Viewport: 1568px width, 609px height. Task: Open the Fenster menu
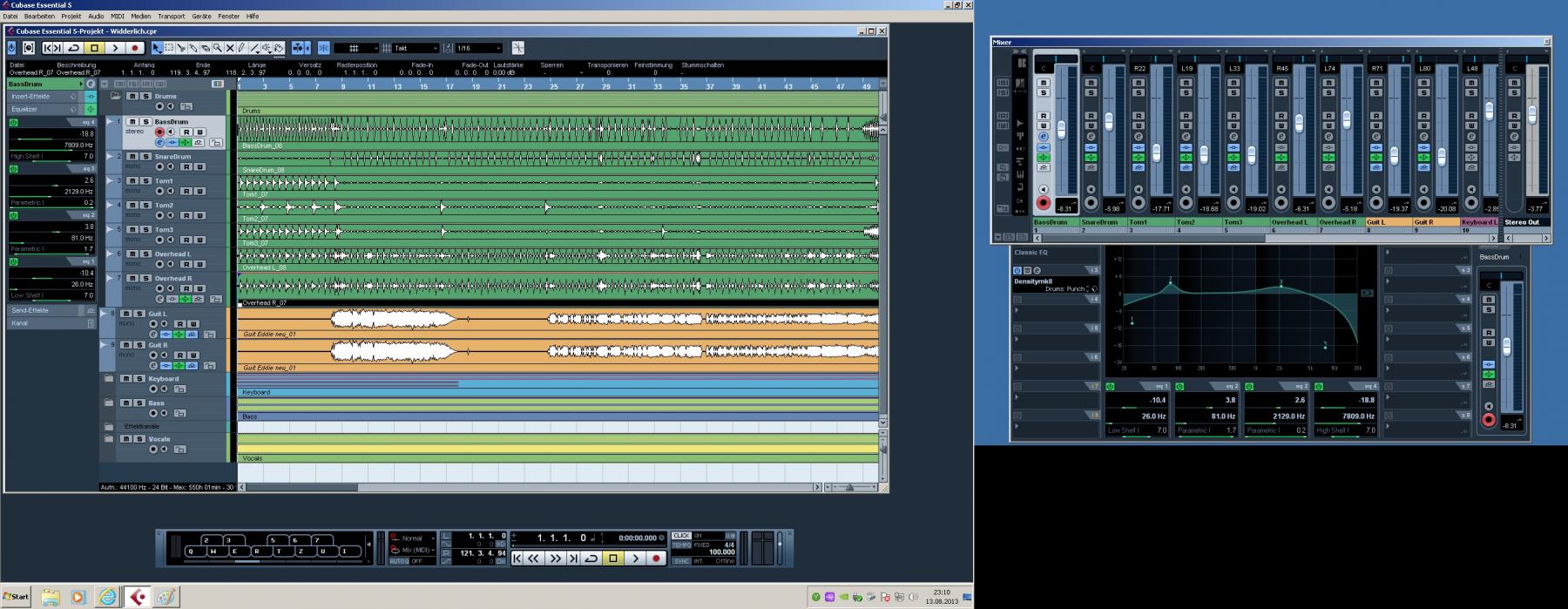228,16
